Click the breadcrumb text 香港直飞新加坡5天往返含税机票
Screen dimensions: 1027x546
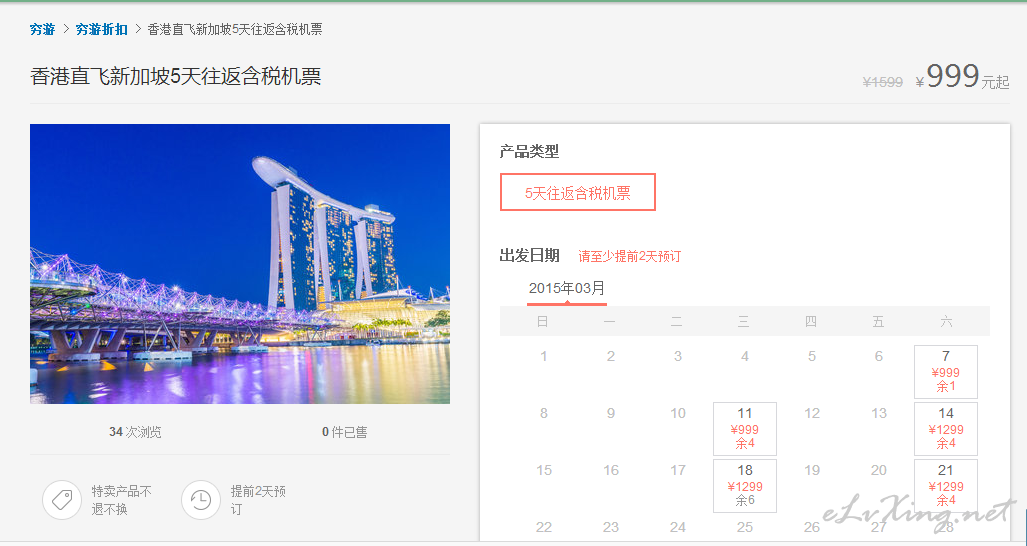(235, 29)
